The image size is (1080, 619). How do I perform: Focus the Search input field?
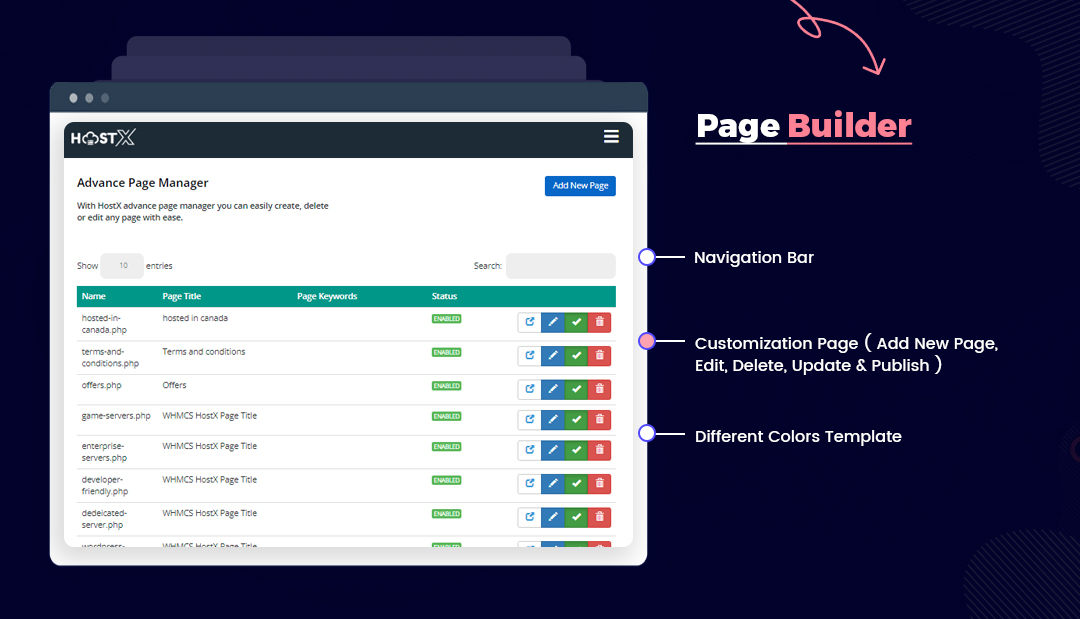(561, 266)
